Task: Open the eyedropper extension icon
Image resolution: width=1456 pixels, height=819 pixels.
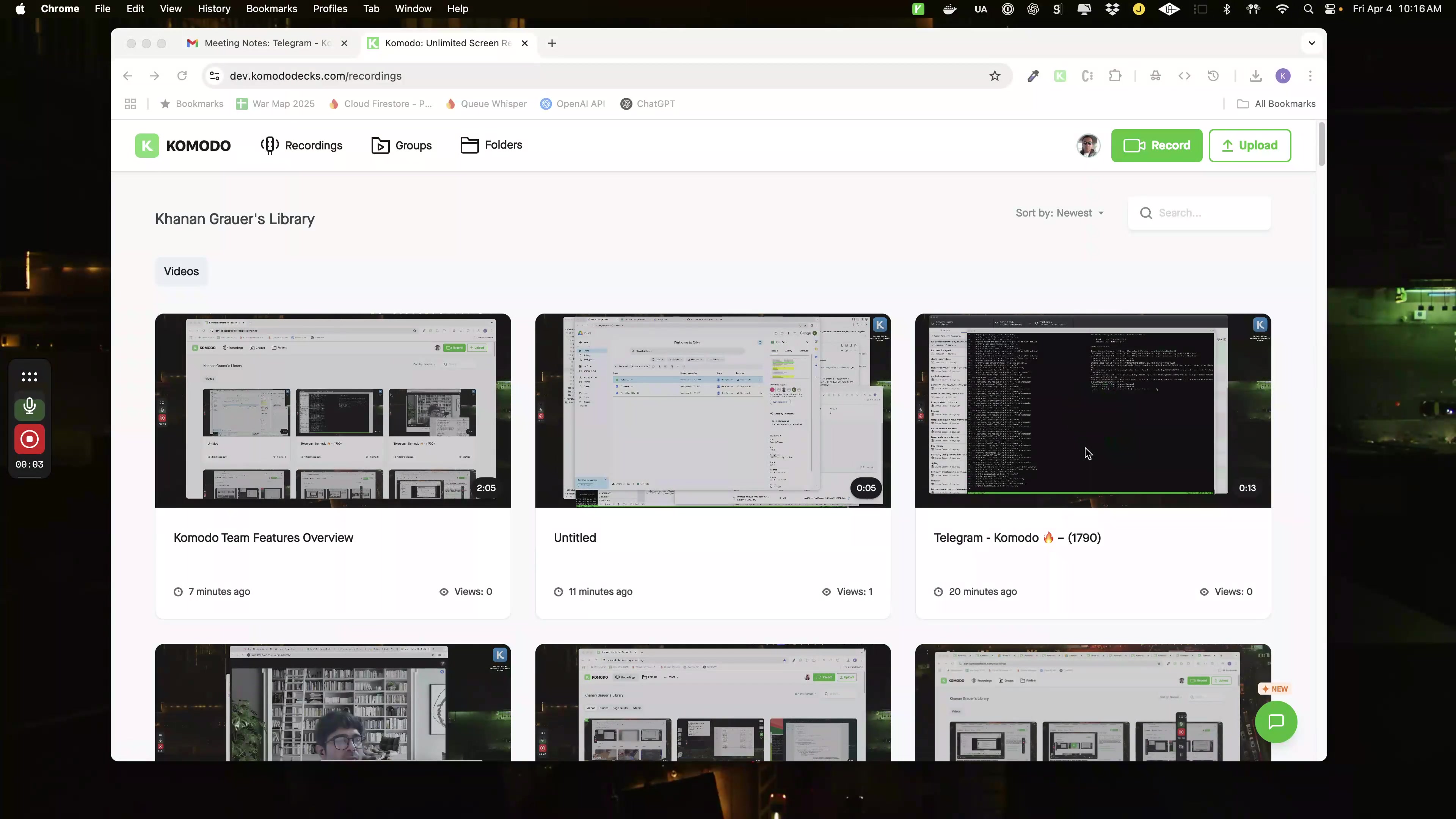Action: tap(1032, 76)
